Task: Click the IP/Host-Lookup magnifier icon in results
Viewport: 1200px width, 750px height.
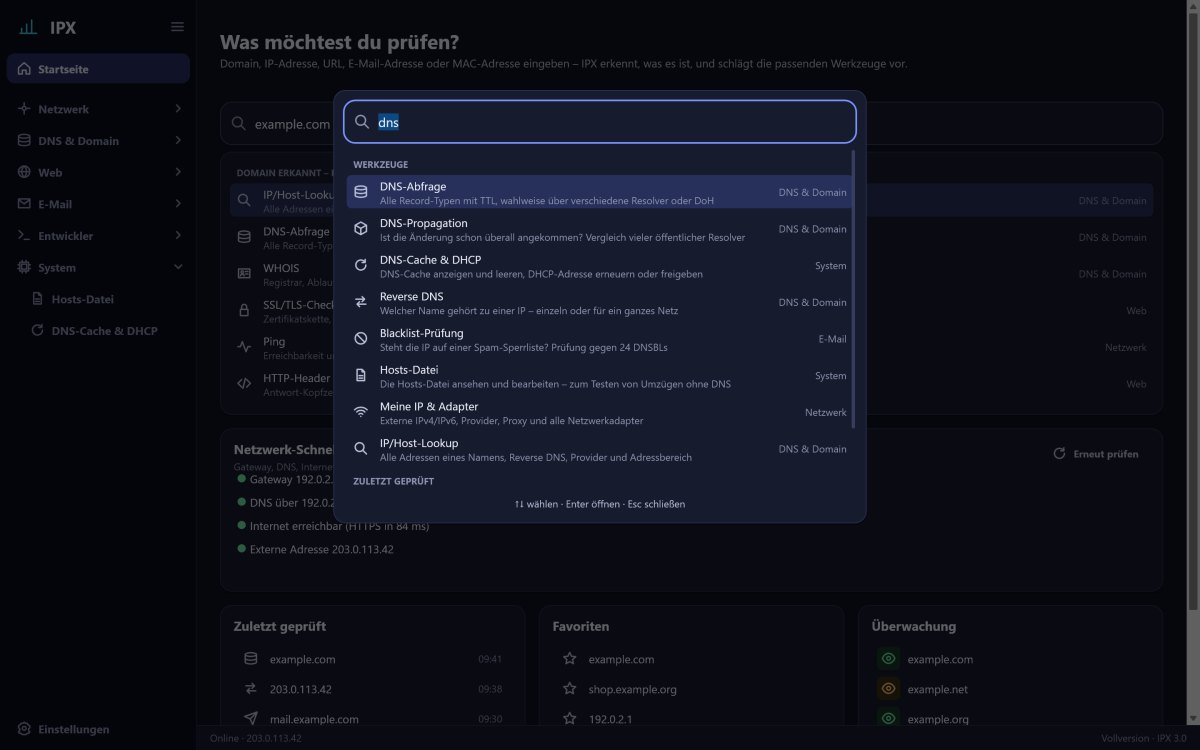Action: tap(361, 449)
